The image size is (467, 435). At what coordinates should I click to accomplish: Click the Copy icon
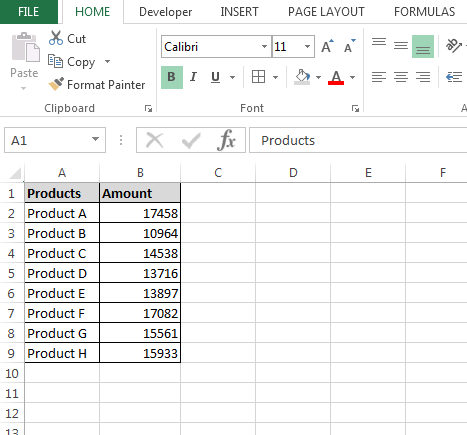tap(55, 61)
